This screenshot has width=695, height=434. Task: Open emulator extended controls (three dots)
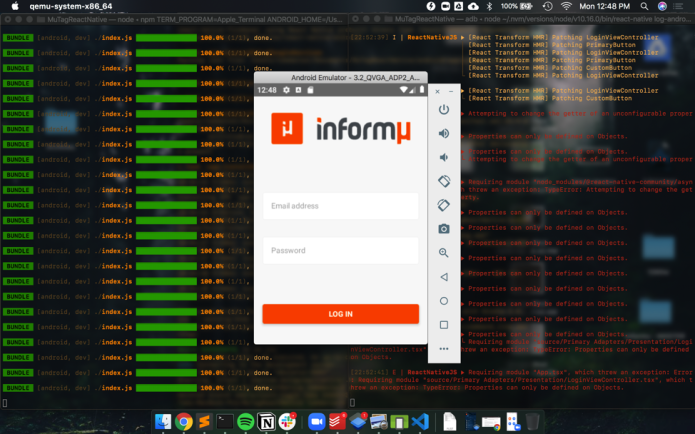[x=444, y=349]
